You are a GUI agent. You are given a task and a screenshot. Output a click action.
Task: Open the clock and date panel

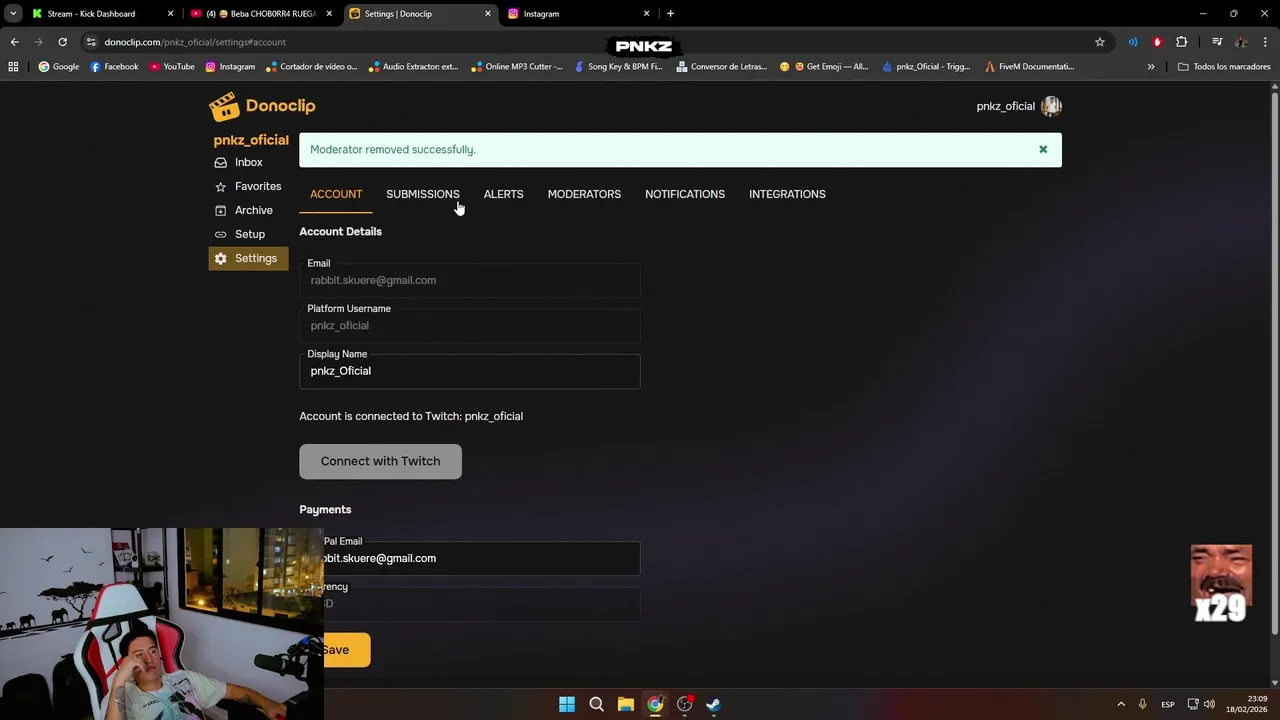1247,704
